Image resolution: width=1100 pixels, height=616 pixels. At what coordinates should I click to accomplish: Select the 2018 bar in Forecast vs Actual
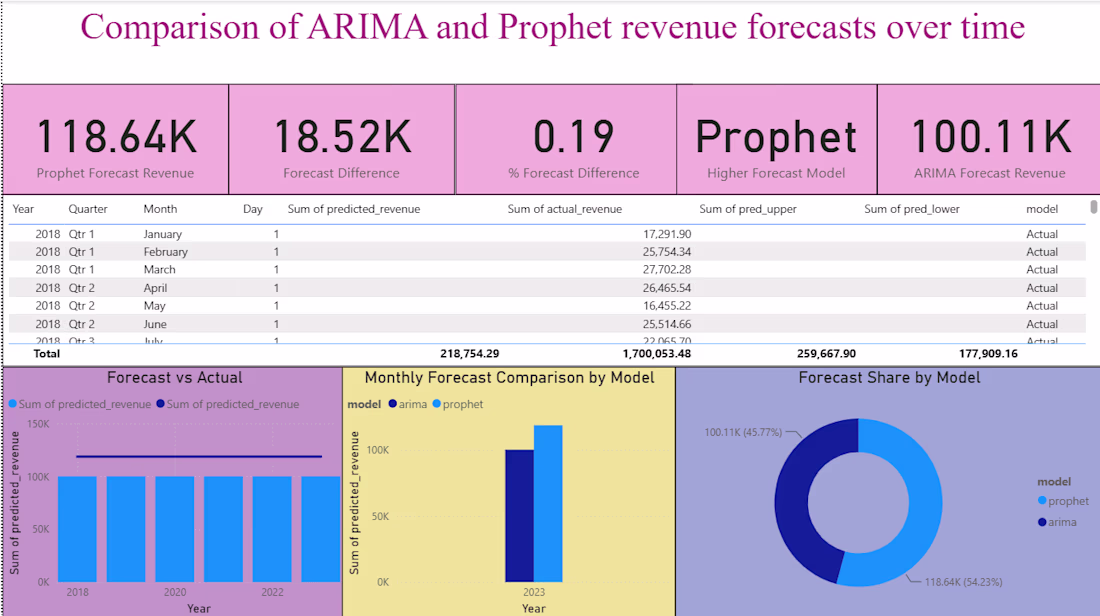[77, 529]
